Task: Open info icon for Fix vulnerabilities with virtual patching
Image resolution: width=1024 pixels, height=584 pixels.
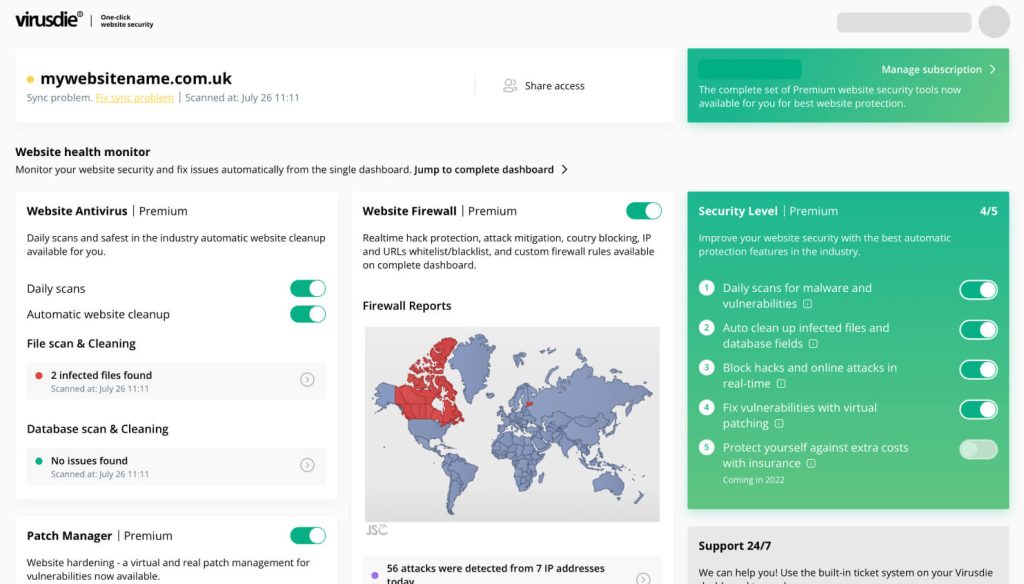Action: click(779, 423)
